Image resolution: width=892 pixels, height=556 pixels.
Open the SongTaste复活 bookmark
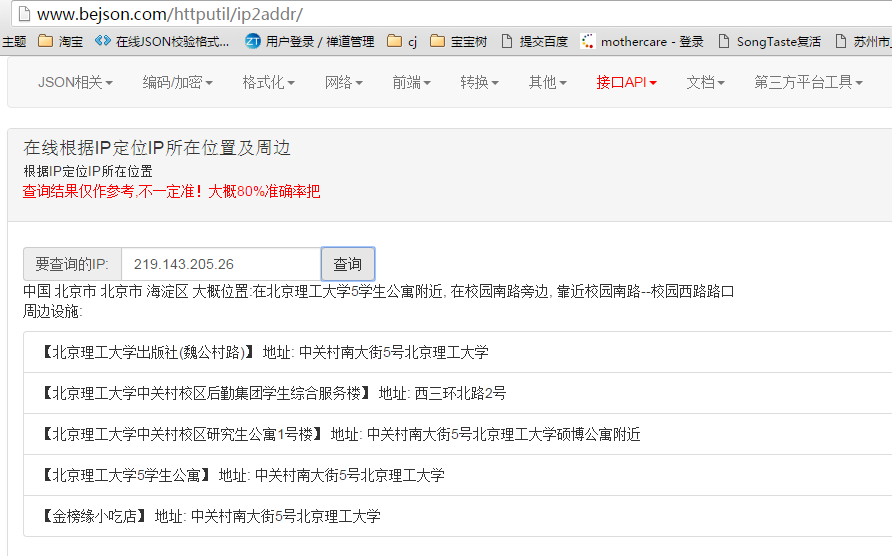(770, 42)
